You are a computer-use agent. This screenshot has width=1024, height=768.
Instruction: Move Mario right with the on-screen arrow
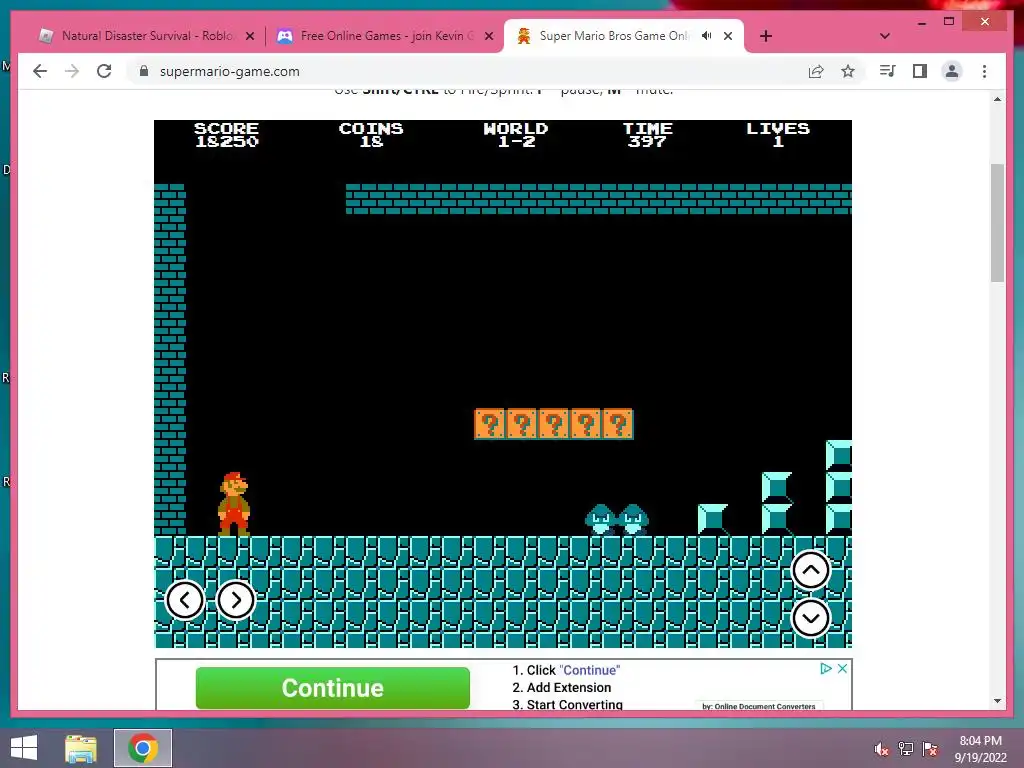coord(236,600)
